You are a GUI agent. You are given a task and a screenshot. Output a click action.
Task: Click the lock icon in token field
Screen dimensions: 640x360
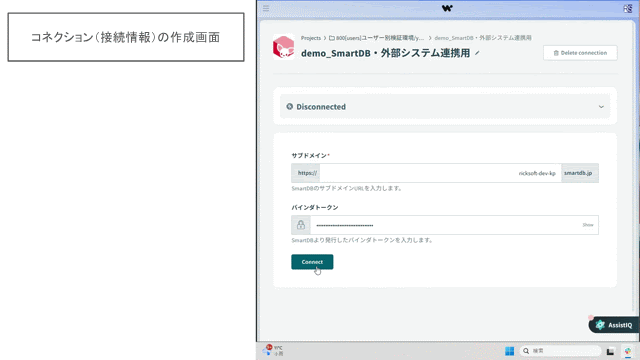point(301,225)
